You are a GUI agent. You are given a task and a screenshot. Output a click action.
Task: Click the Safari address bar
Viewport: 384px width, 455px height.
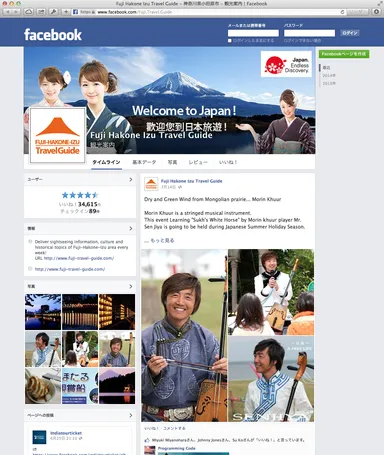point(208,12)
